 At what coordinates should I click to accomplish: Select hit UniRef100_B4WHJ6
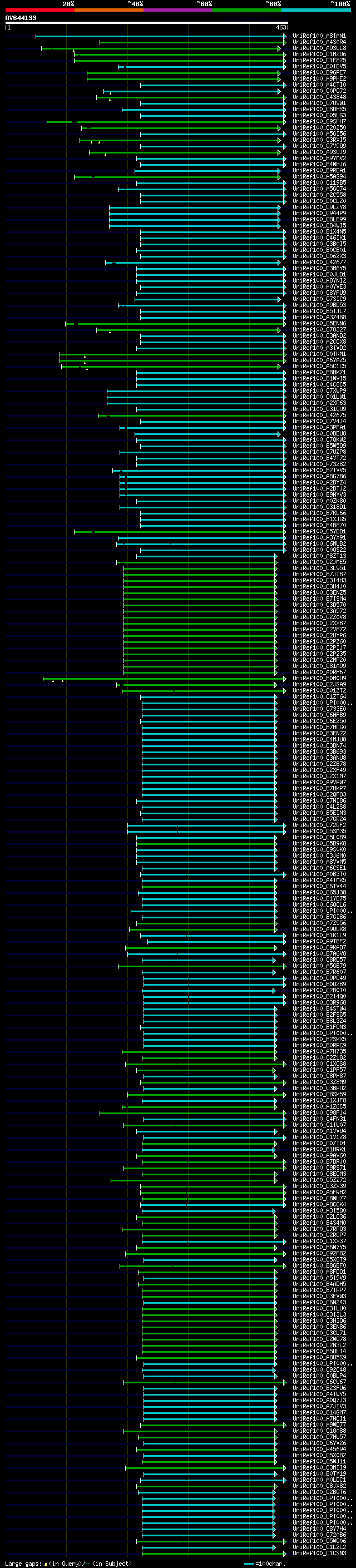[319, 164]
